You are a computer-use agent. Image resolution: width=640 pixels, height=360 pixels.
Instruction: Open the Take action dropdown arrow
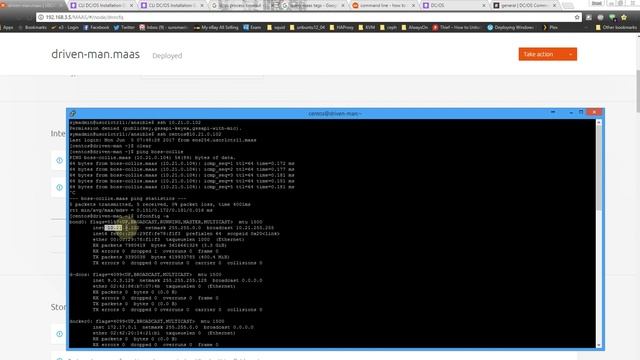click(x=571, y=54)
